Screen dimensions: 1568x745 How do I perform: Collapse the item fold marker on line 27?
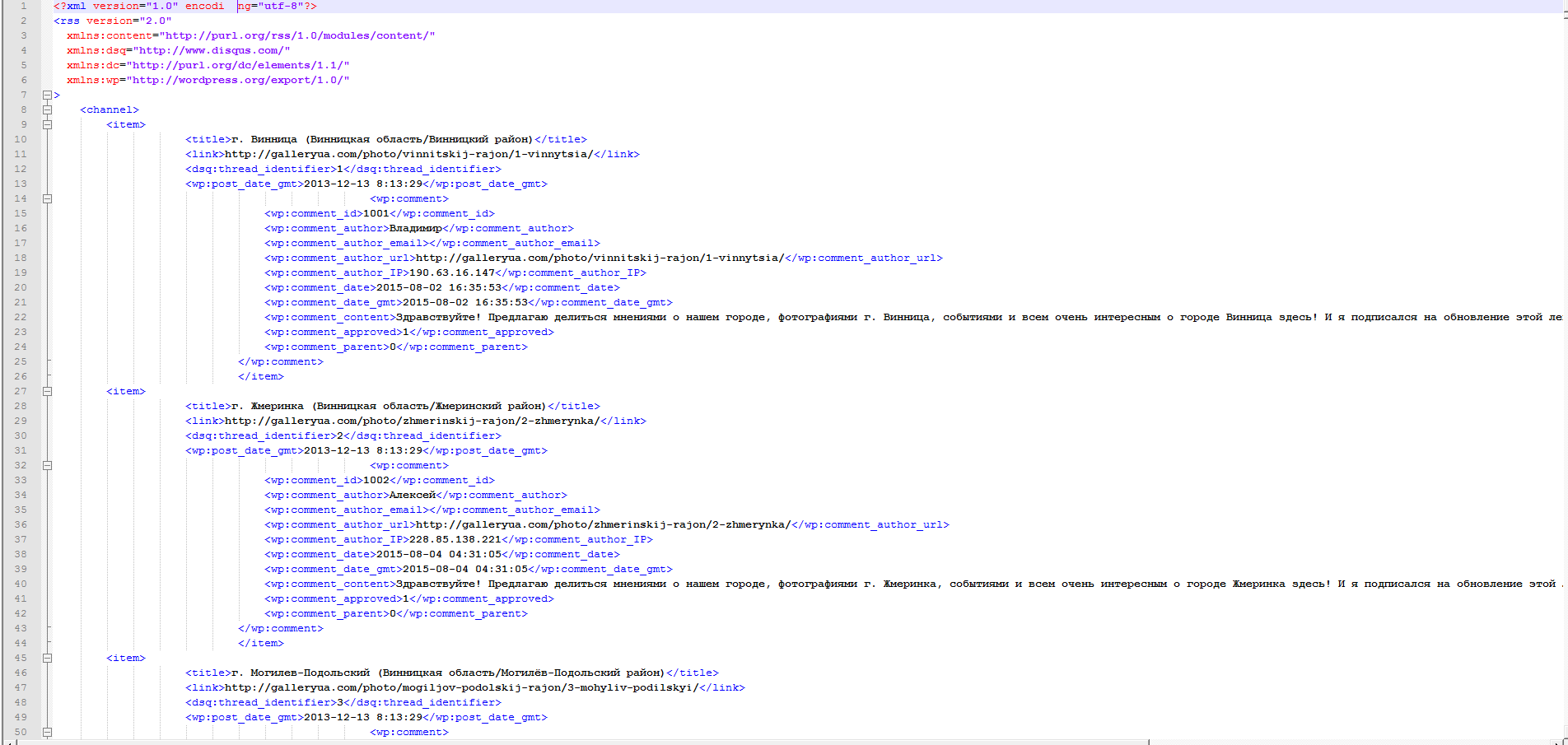pyautogui.click(x=47, y=391)
